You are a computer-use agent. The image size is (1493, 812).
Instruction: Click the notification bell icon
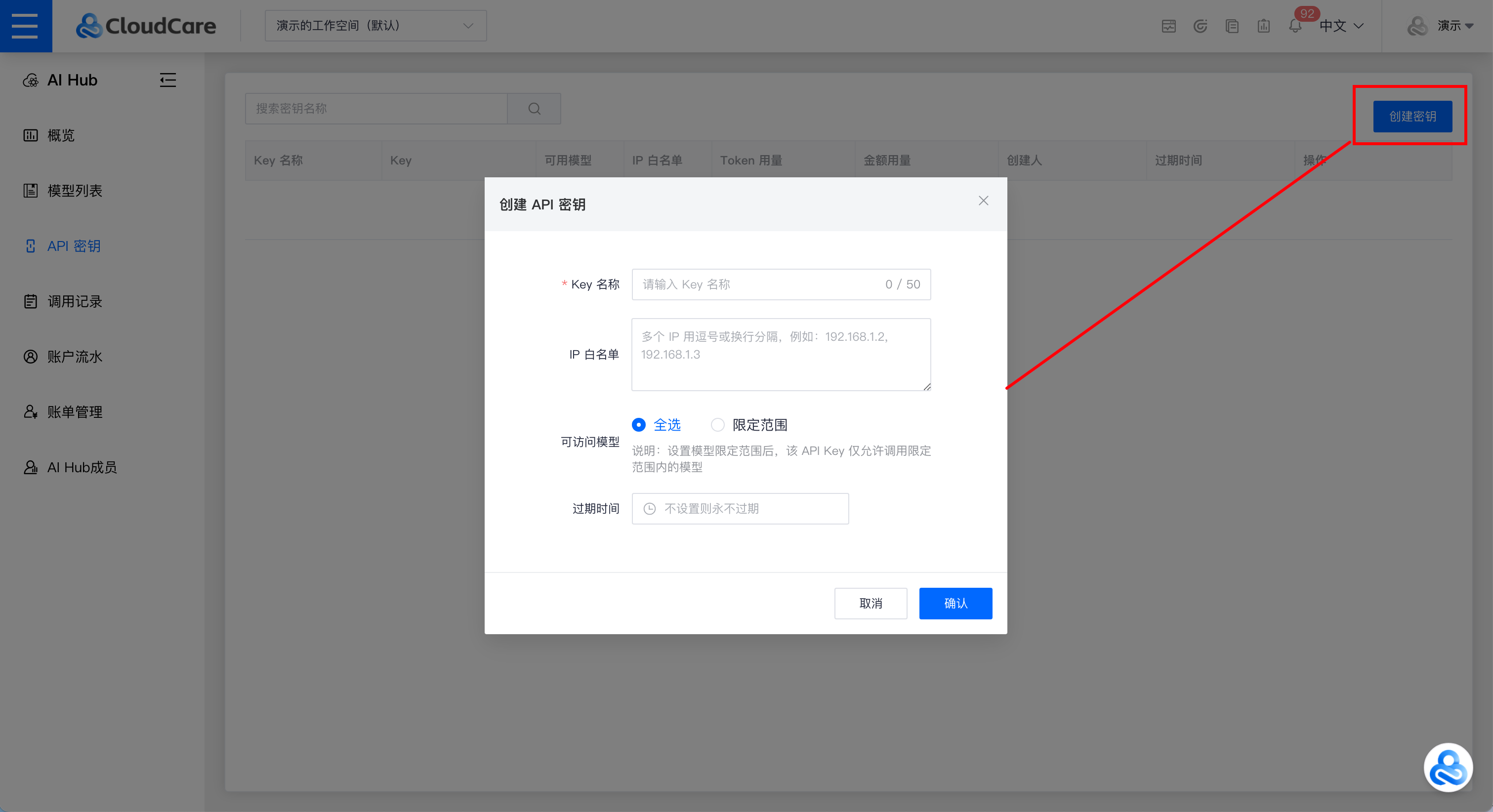[1295, 26]
